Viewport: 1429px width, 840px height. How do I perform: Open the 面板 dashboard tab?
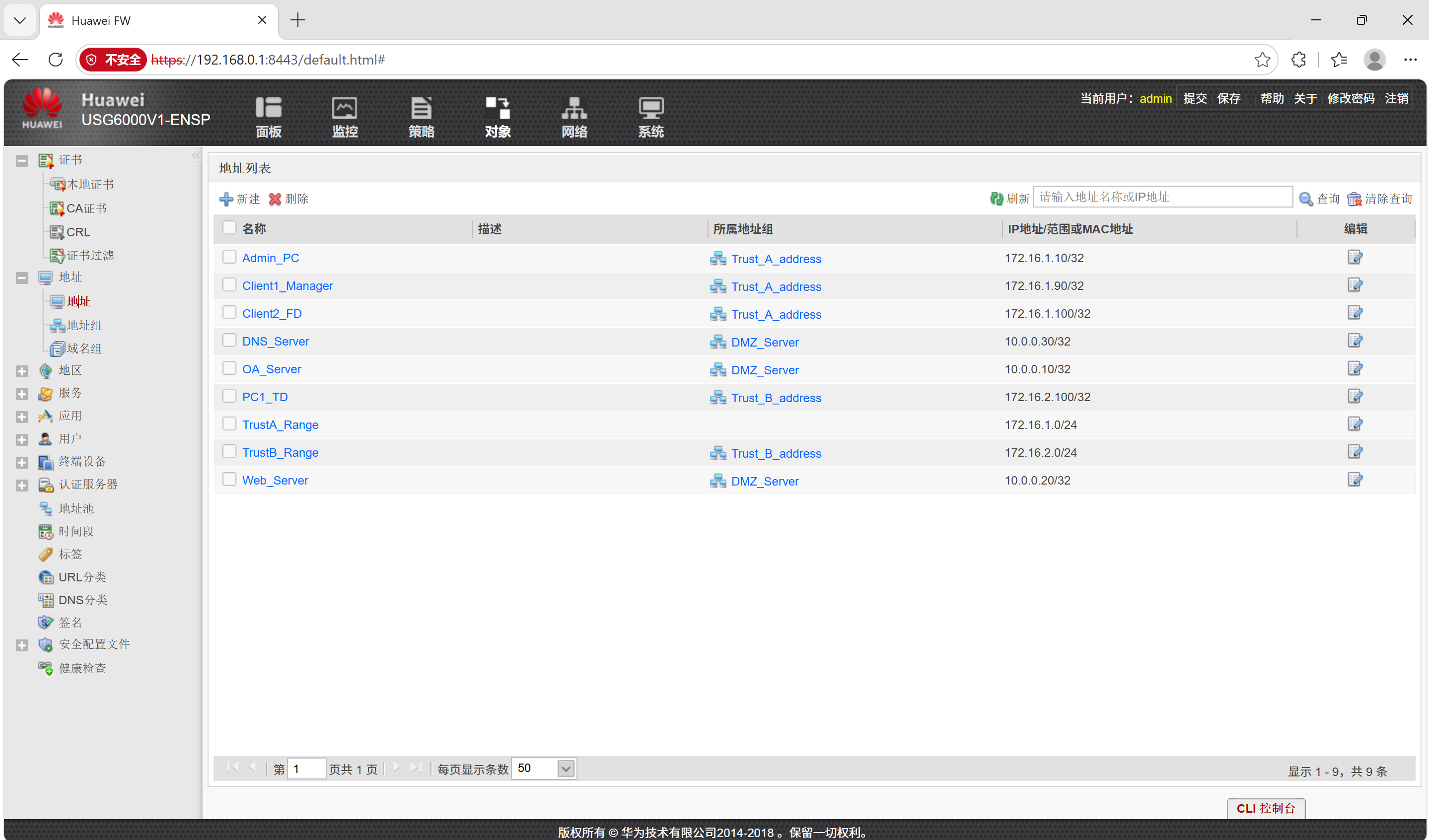pos(268,117)
